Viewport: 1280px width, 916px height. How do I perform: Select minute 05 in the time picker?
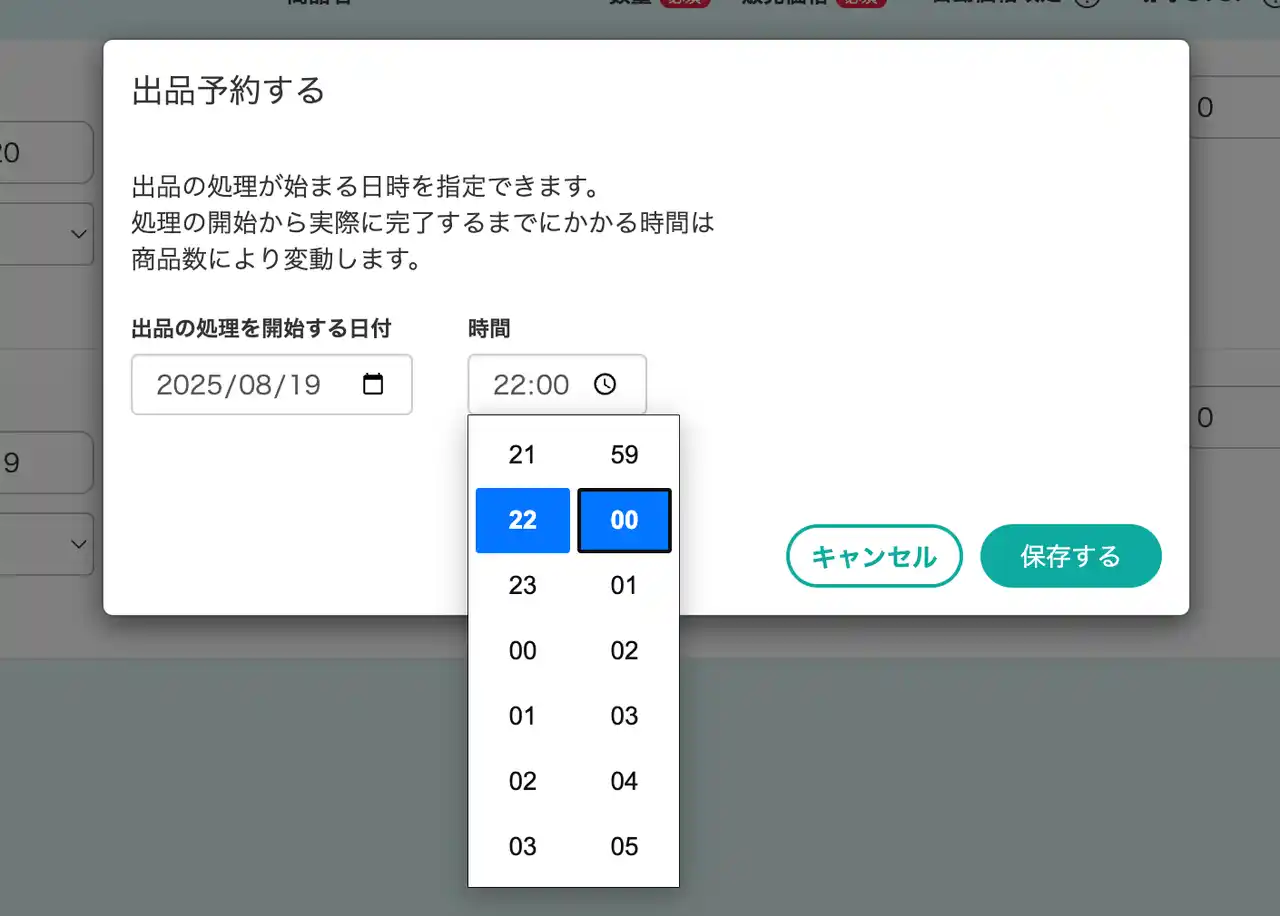pos(624,846)
